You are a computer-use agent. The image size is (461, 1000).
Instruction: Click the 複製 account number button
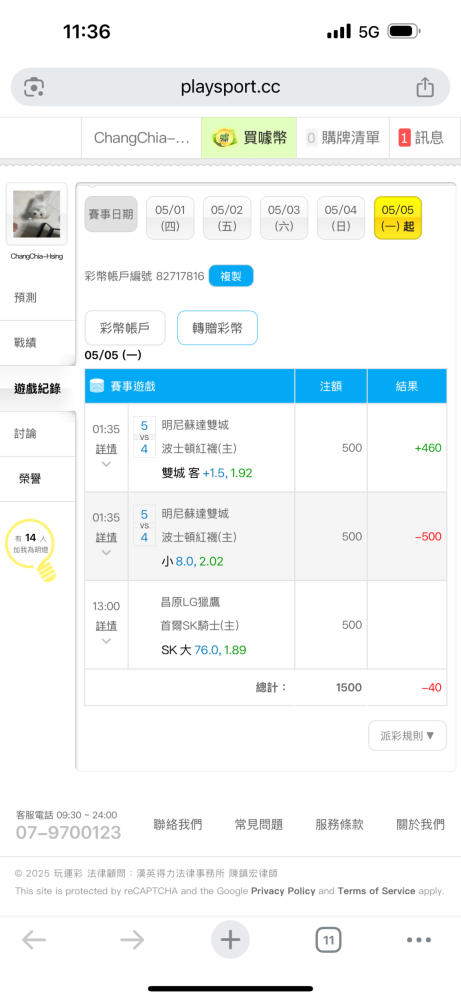click(231, 276)
